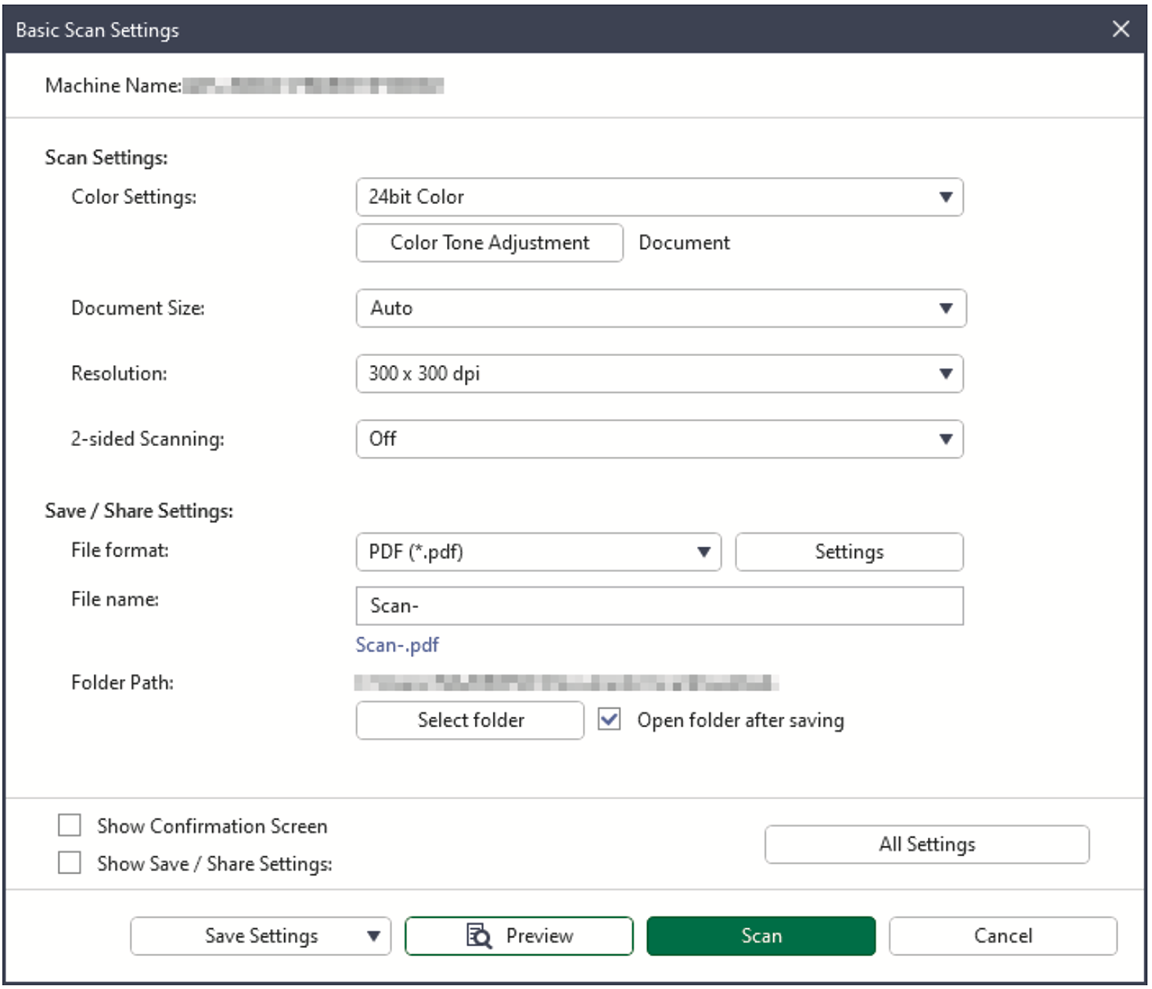Click the Save Settings dropdown arrow
This screenshot has width=1152, height=989.
coord(373,937)
